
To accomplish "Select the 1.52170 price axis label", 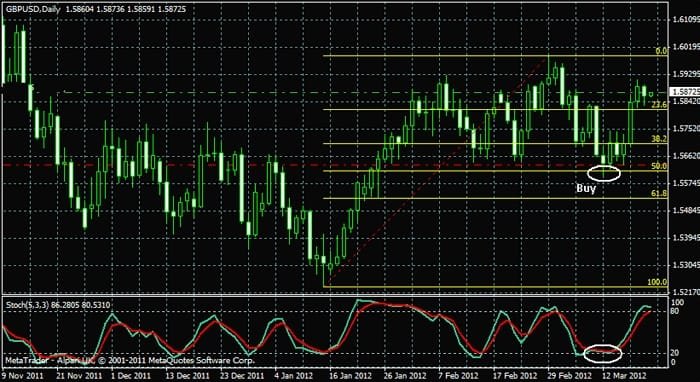I will [686, 292].
